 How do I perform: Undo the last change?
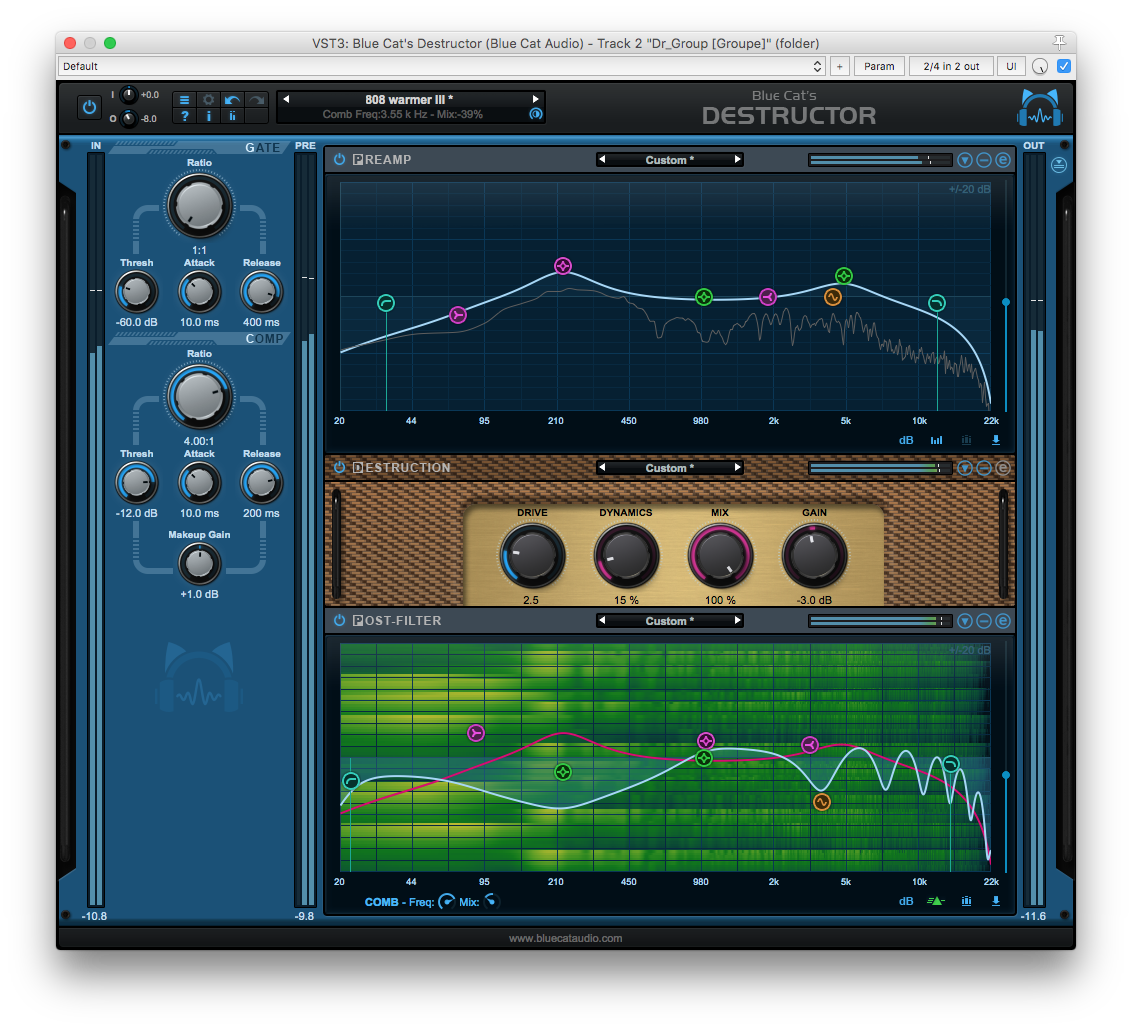click(x=232, y=99)
